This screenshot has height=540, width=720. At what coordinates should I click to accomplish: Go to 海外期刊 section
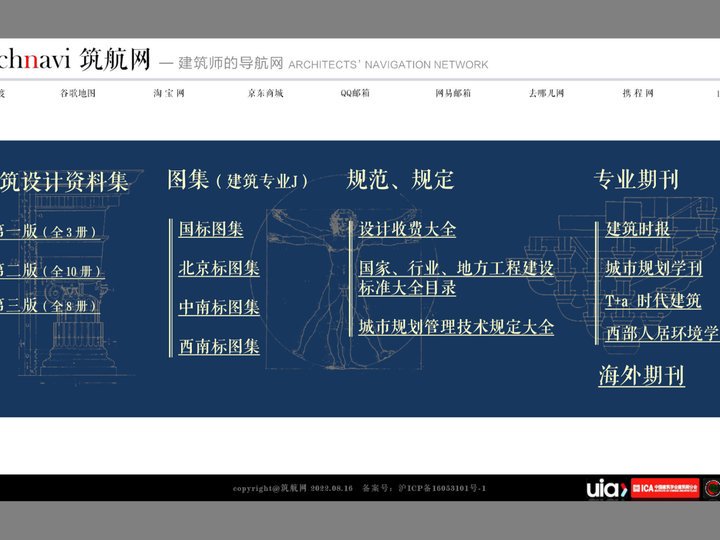coord(641,376)
